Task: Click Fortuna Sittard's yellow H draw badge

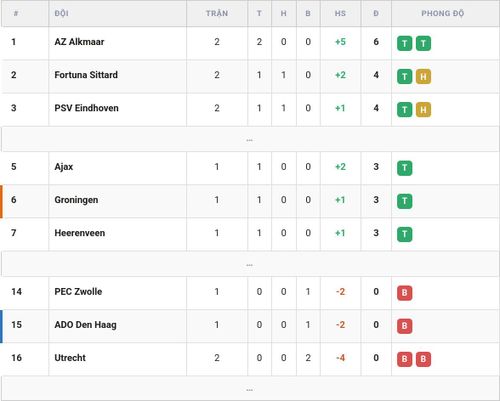Action: click(x=423, y=77)
